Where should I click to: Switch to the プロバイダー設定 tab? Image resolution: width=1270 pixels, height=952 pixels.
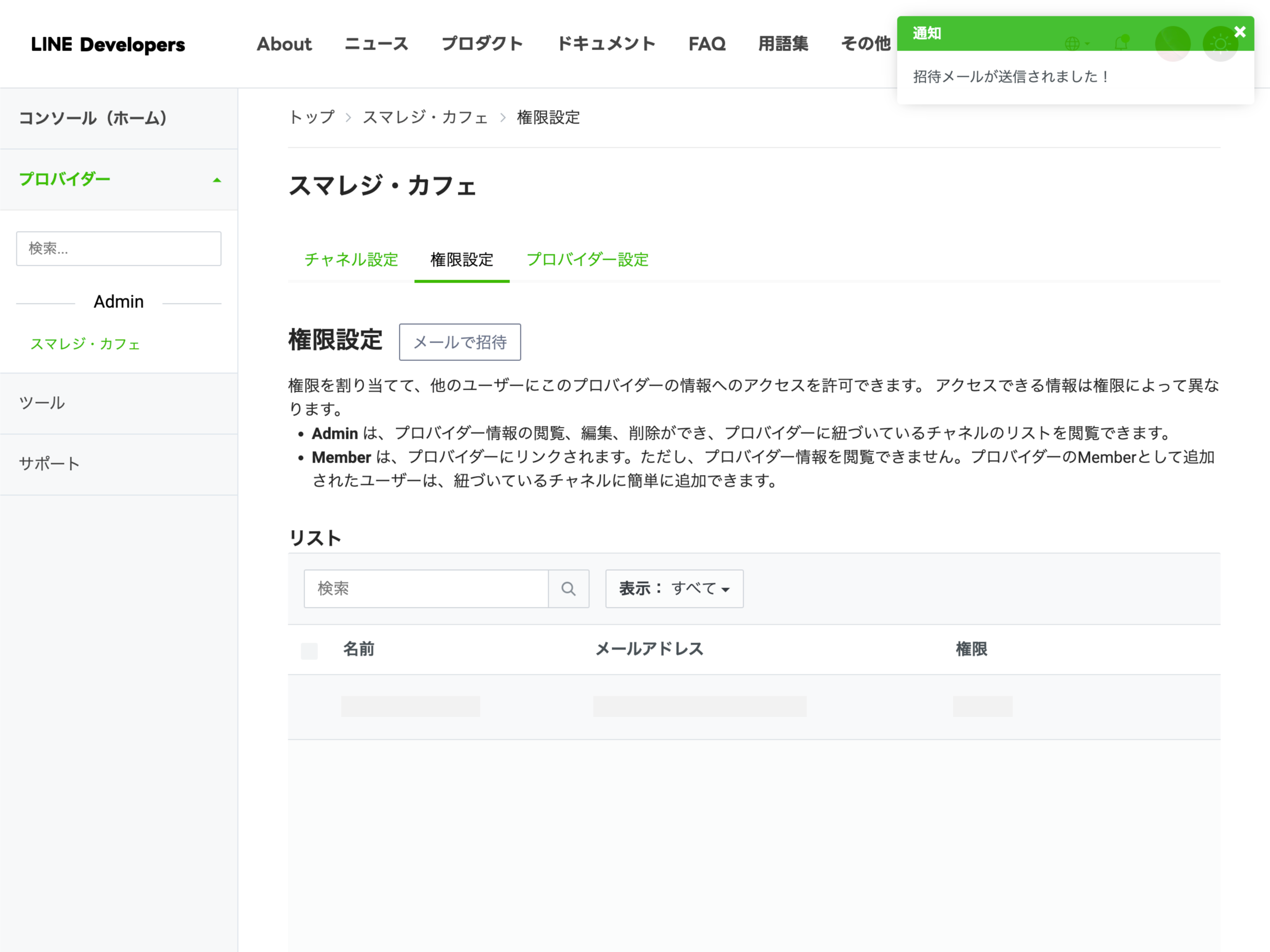[x=587, y=259]
